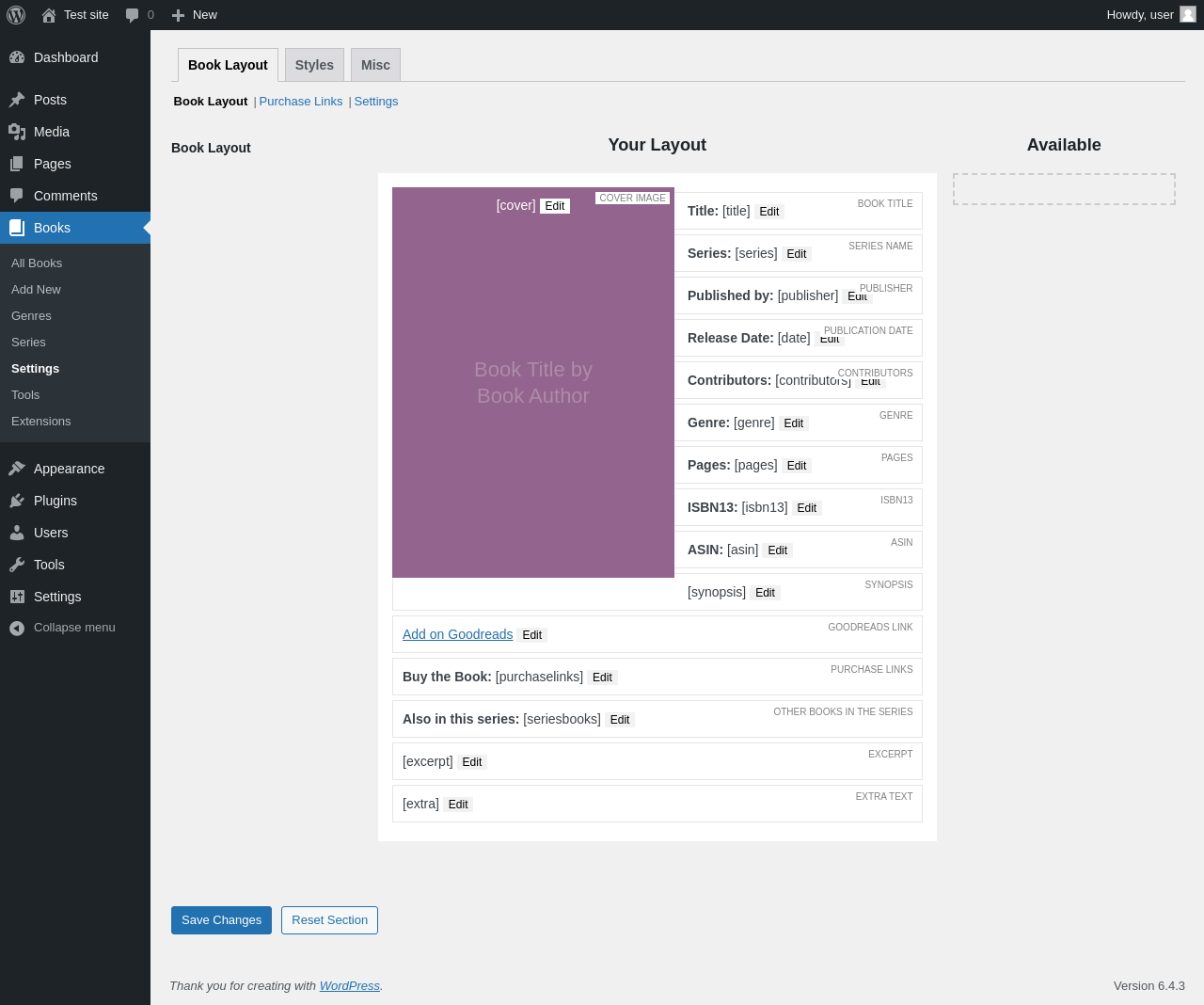
Task: Edit the extra text element
Action: tap(458, 805)
